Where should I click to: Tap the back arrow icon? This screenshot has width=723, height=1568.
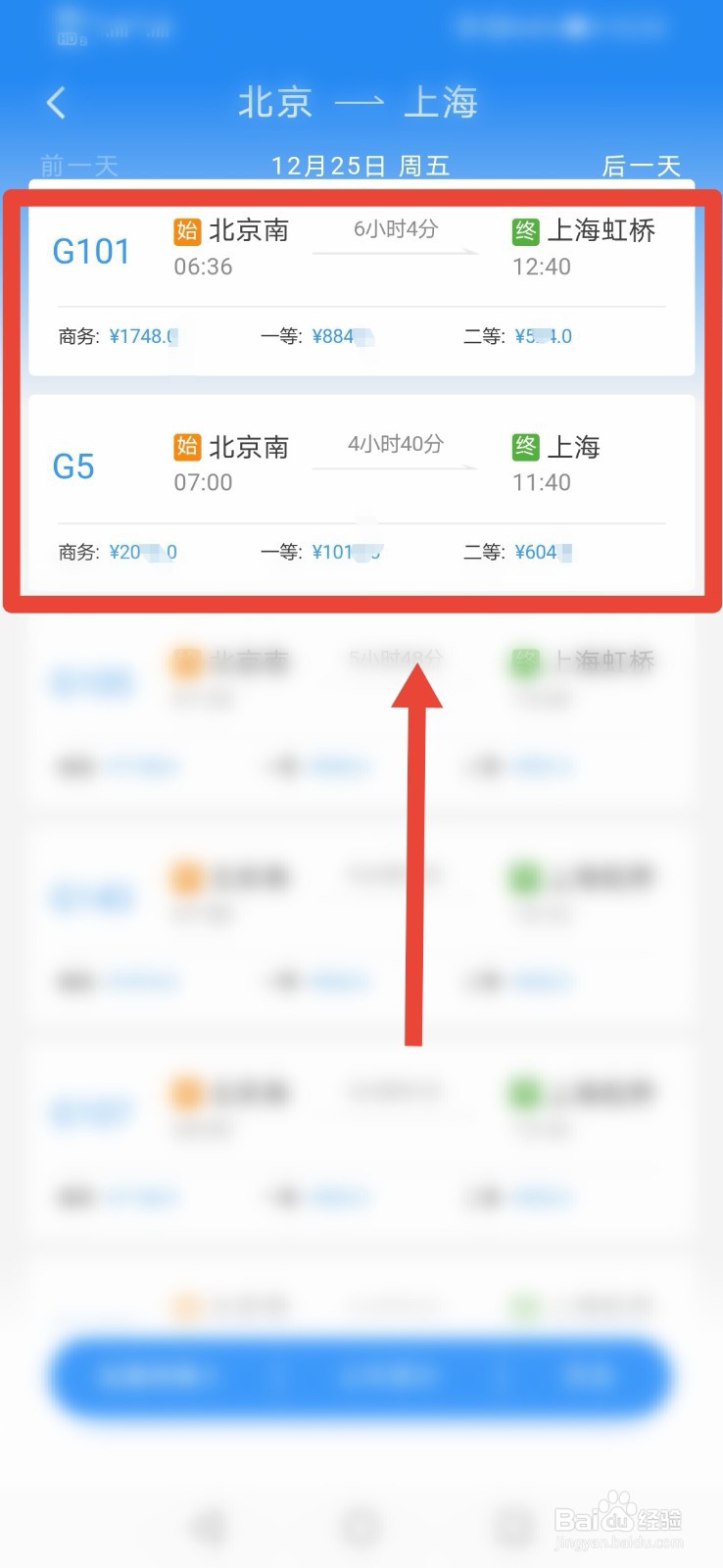point(56,102)
